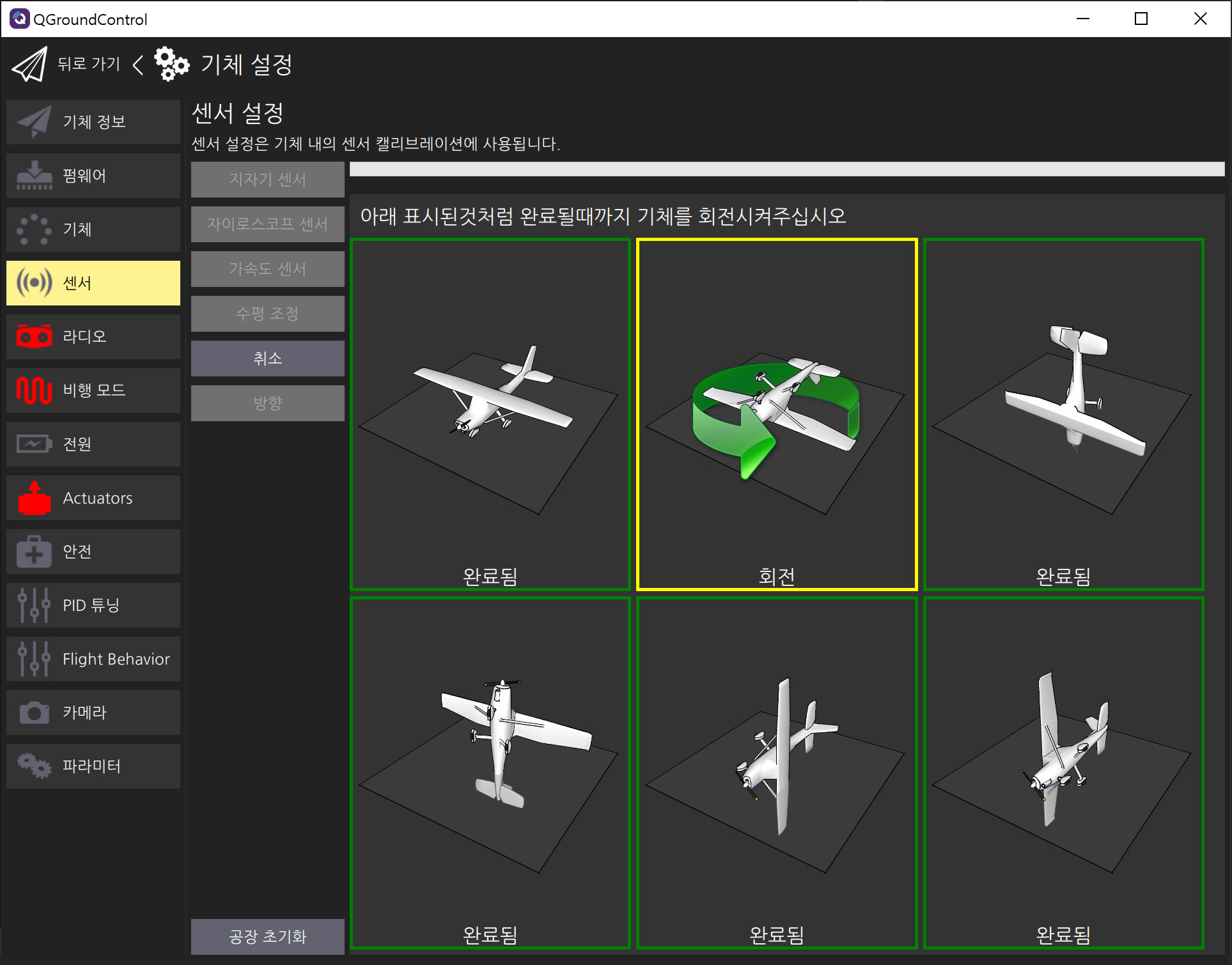Click the calibration progress bar
The image size is (1232, 965).
pos(786,169)
